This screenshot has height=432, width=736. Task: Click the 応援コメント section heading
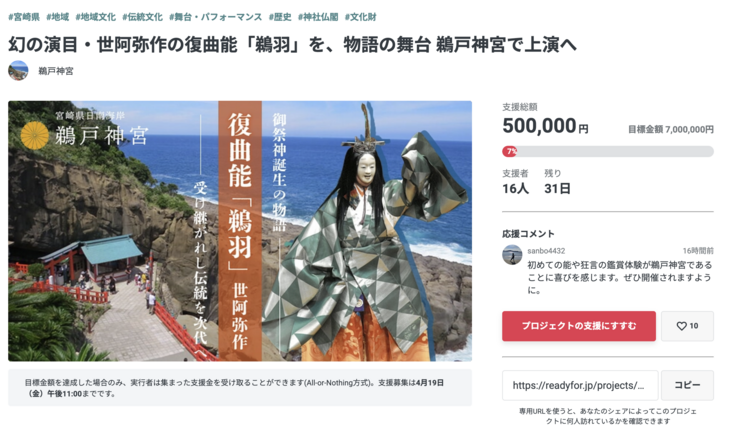[x=528, y=234]
